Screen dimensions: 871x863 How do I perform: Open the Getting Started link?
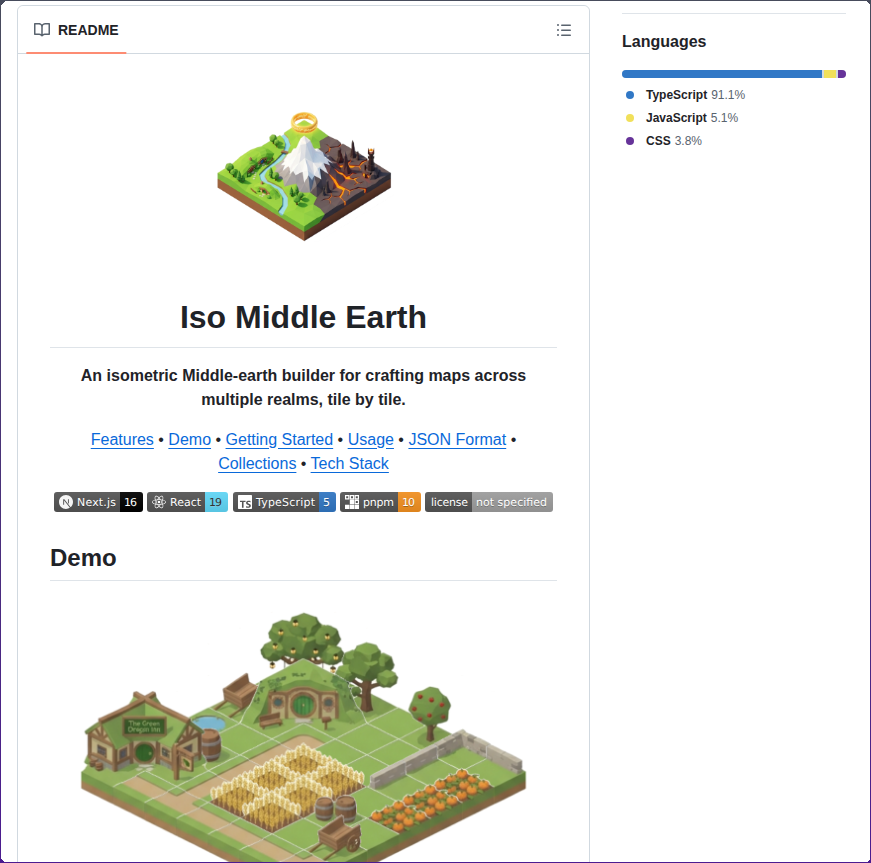(279, 439)
